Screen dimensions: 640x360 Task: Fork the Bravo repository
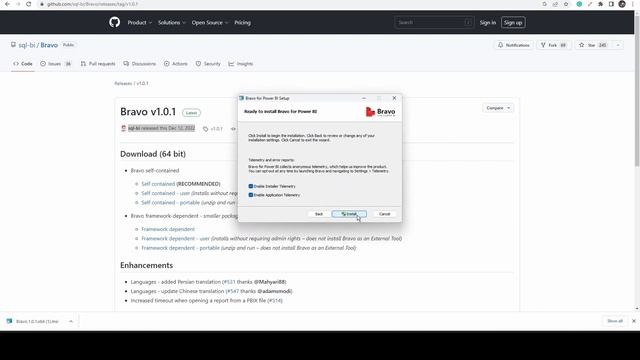(x=553, y=45)
